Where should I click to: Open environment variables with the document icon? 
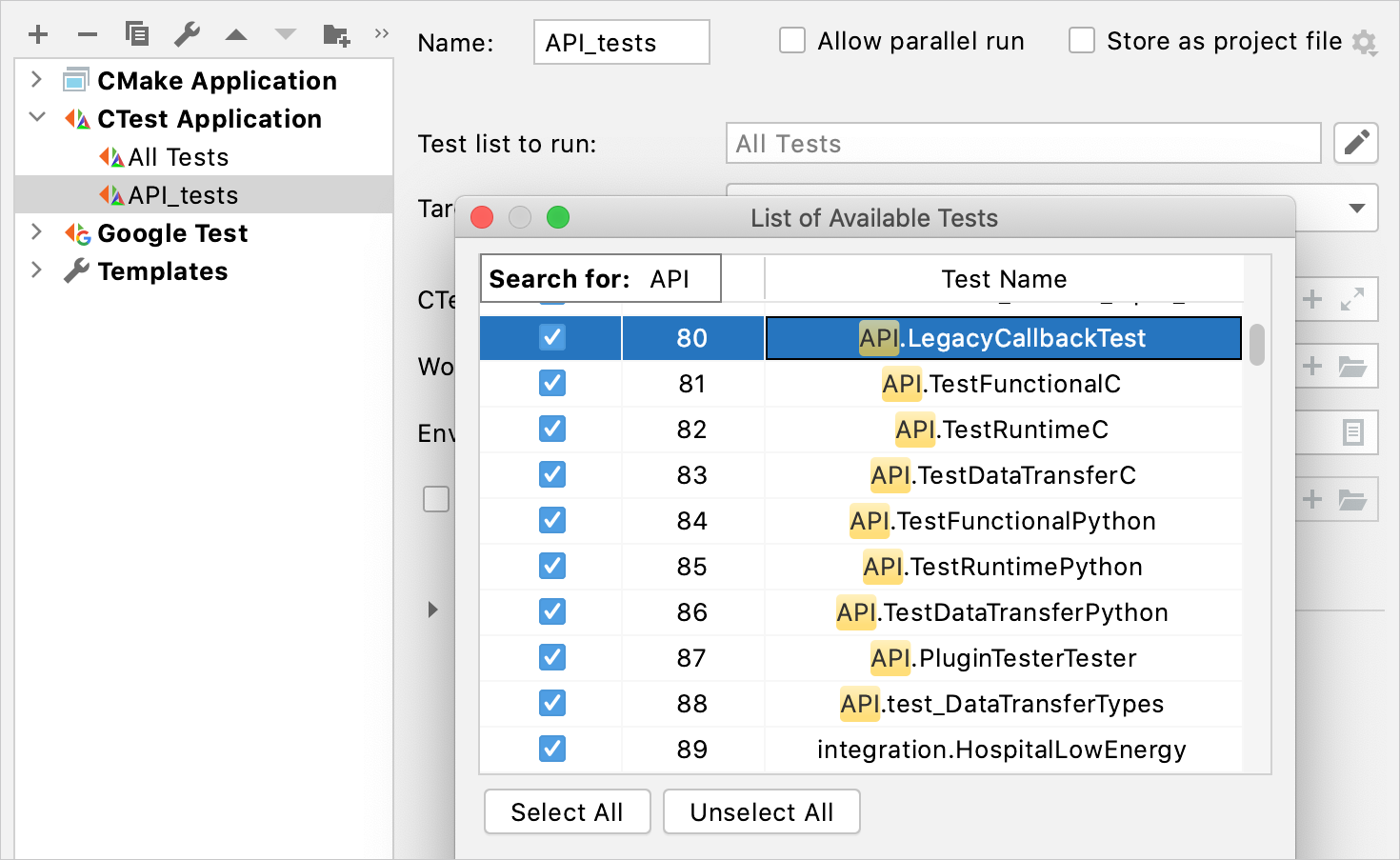(x=1355, y=431)
